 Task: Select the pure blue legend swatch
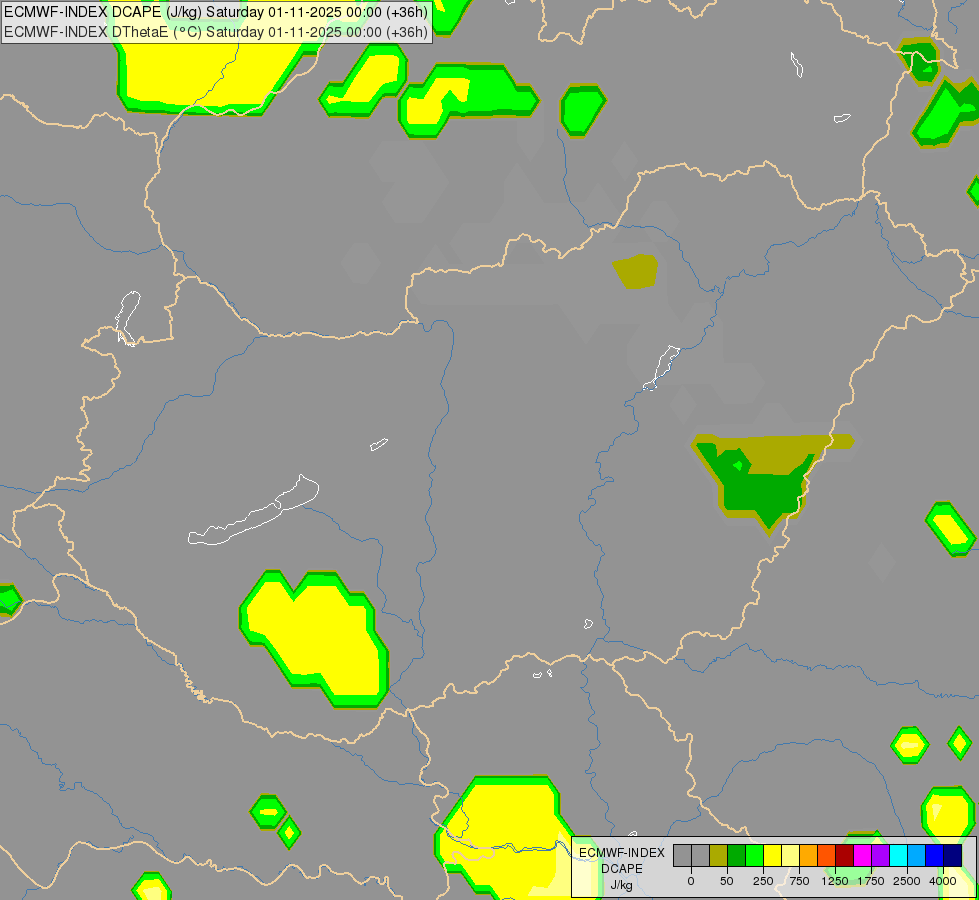[x=935, y=855]
